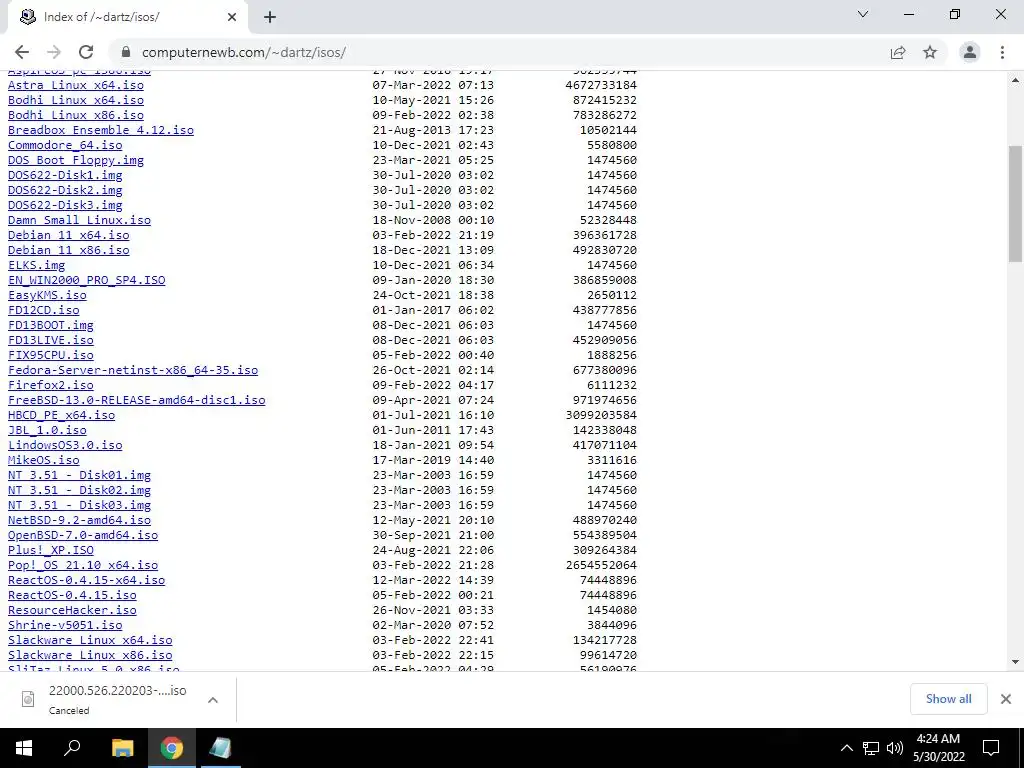Click the scrollbar down arrow
The width and height of the screenshot is (1024, 768).
coord(1016,662)
